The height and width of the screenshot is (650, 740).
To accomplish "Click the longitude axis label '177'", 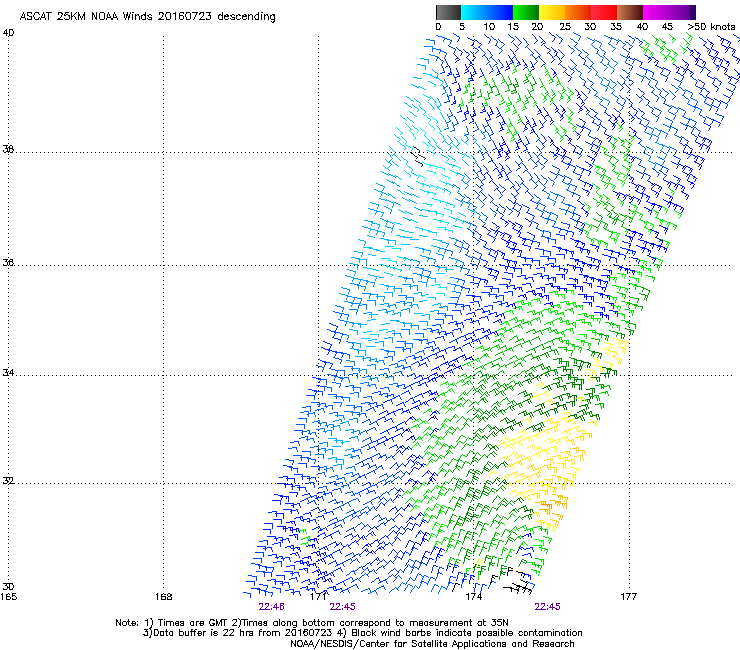I will 629,597.
